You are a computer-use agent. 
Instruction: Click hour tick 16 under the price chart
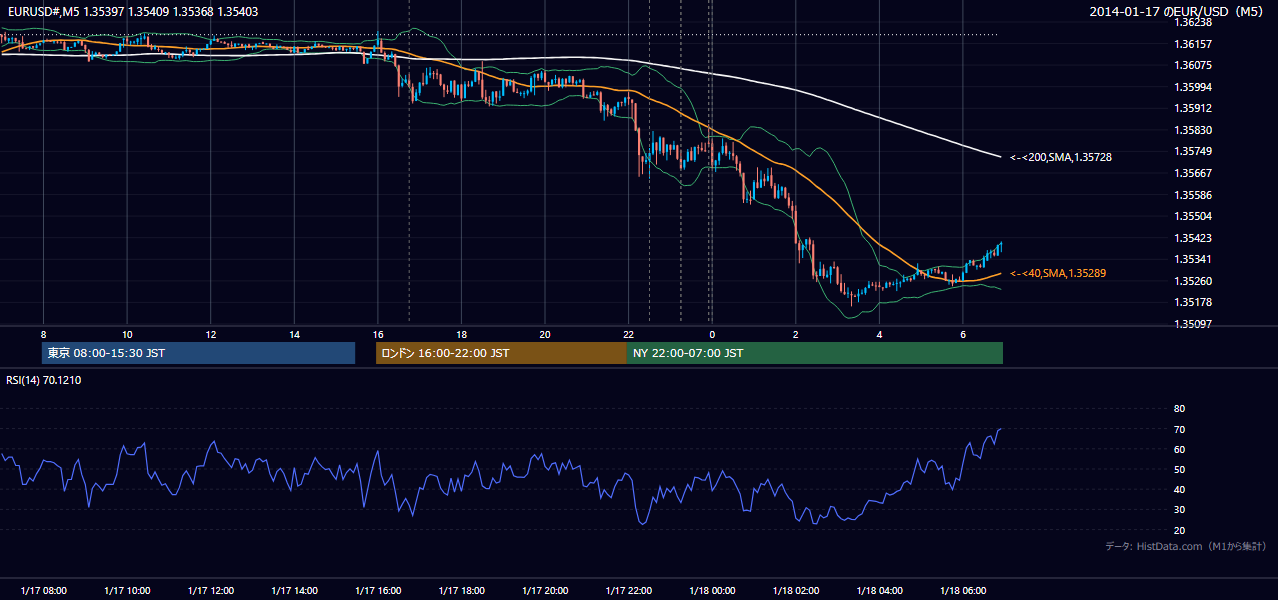(x=377, y=334)
